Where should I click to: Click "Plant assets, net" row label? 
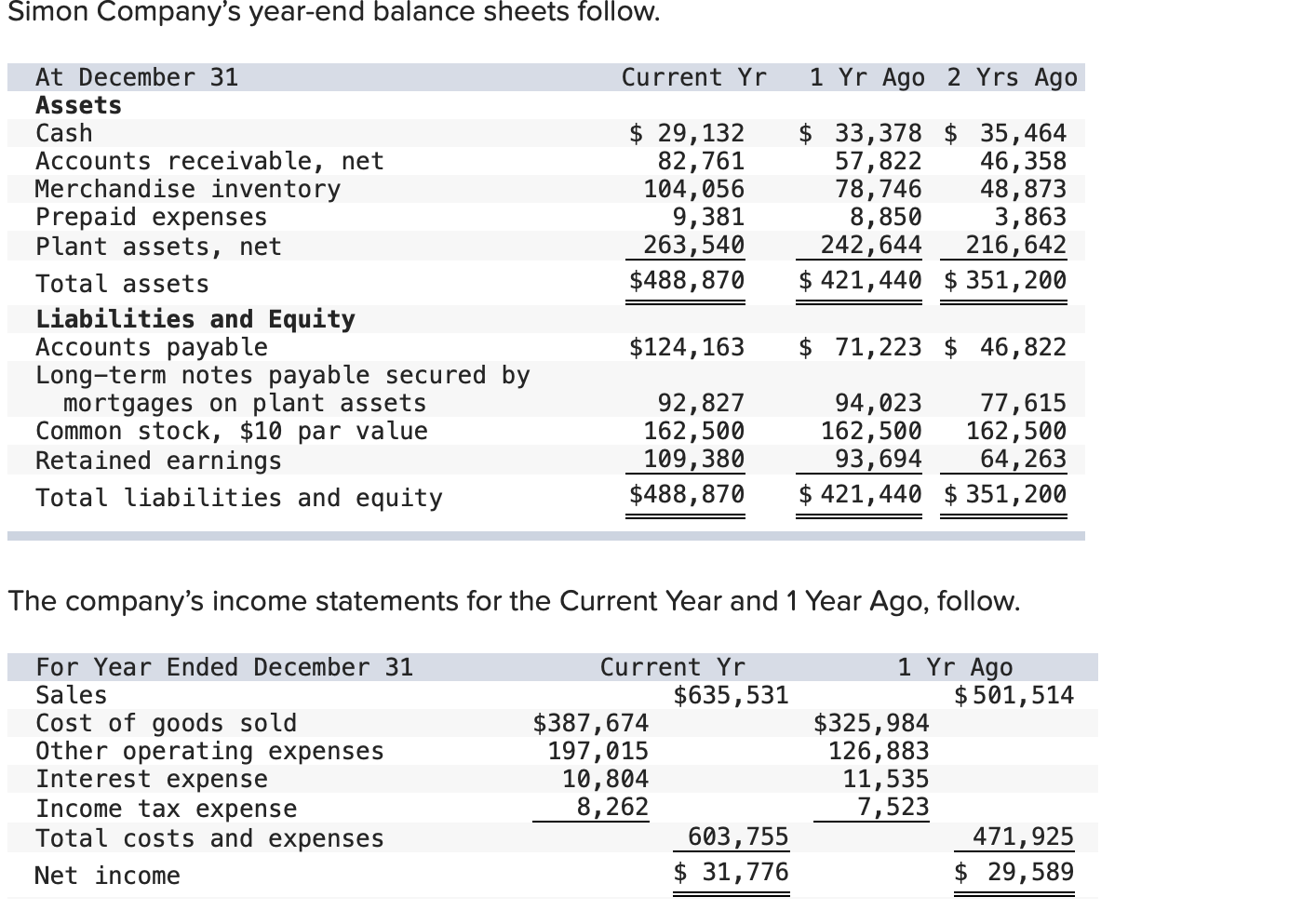[158, 247]
